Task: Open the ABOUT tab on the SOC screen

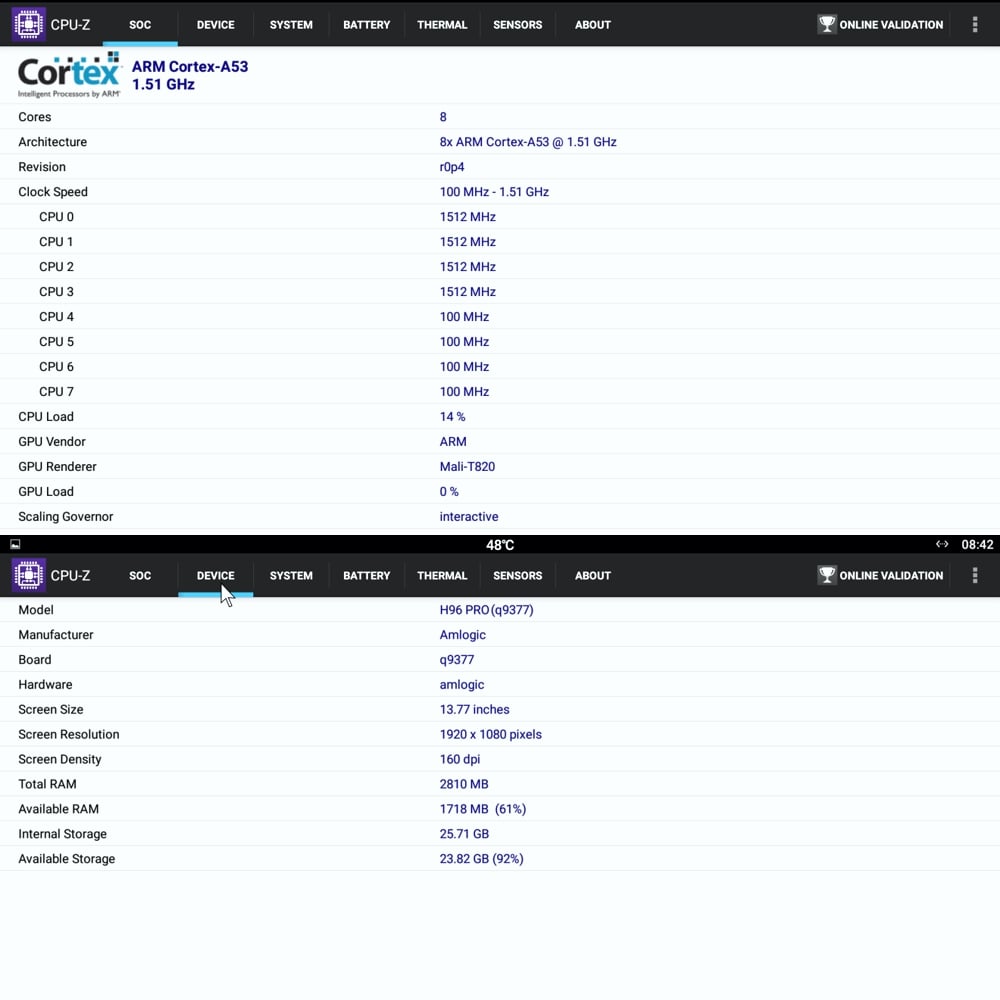Action: click(x=592, y=25)
